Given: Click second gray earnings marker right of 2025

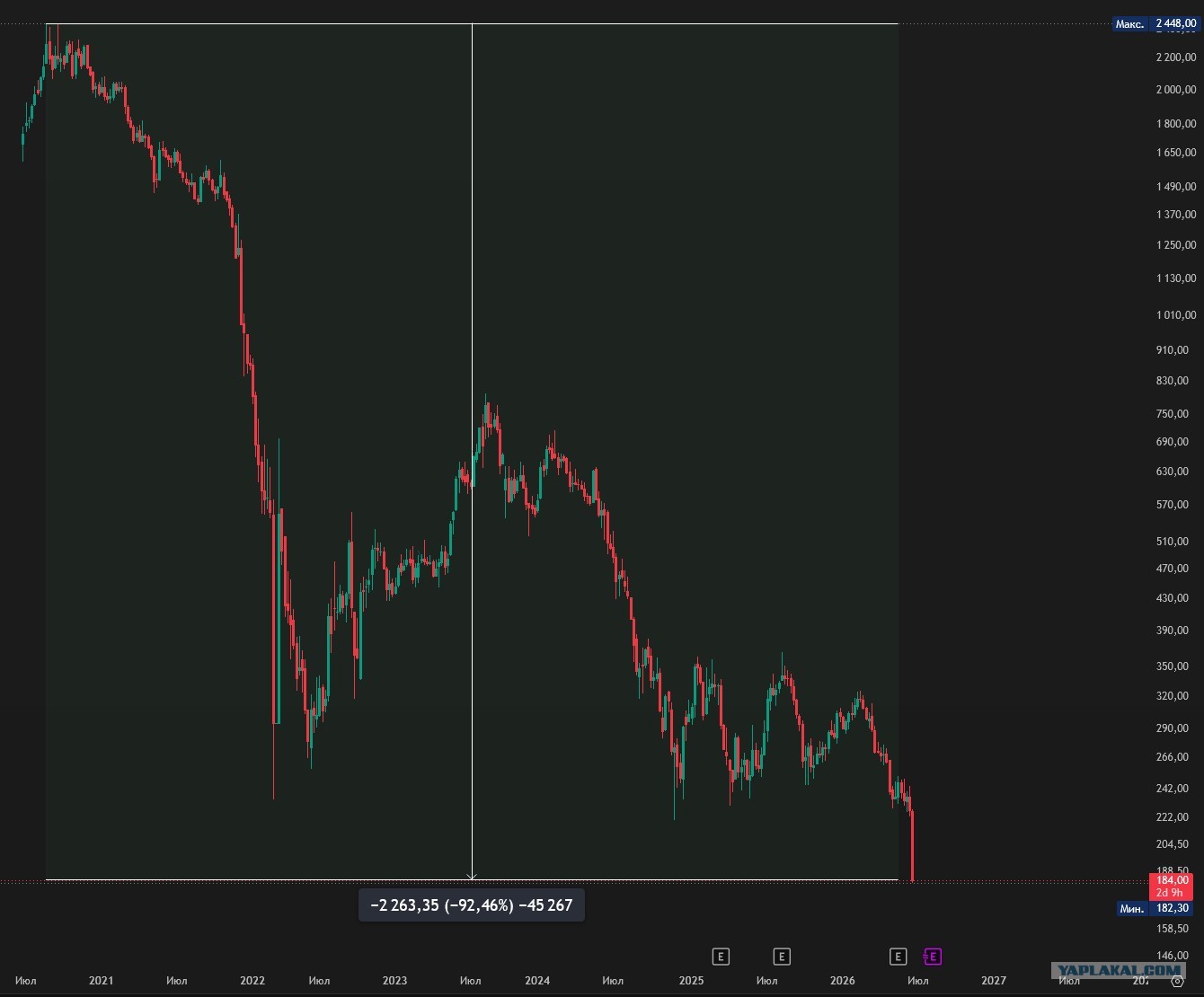Looking at the screenshot, I should click(x=782, y=957).
